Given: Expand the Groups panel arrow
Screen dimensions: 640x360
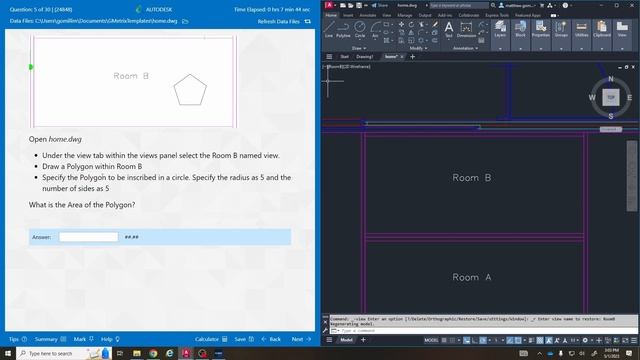Looking at the screenshot, I should pos(561,49).
